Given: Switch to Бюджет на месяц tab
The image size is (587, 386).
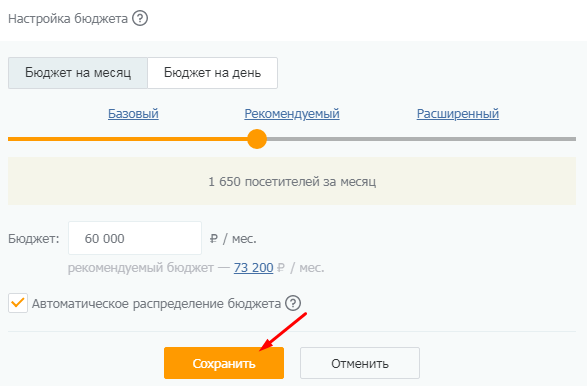Looking at the screenshot, I should [x=78, y=73].
